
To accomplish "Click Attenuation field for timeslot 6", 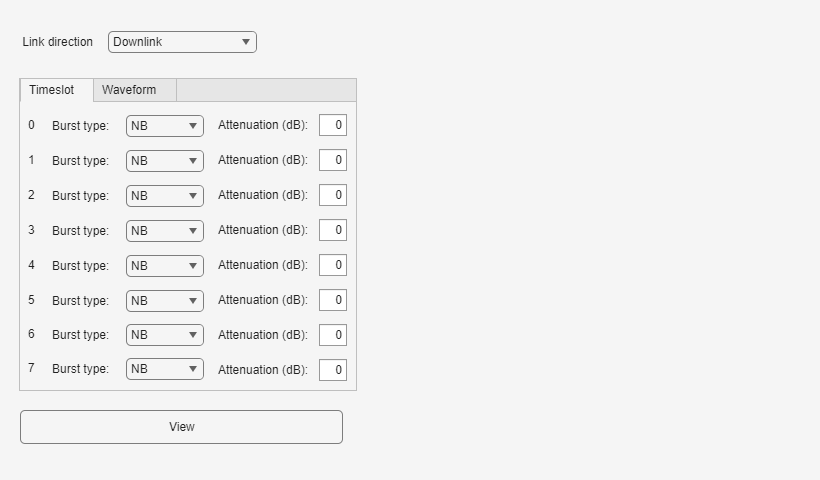I will 333,335.
